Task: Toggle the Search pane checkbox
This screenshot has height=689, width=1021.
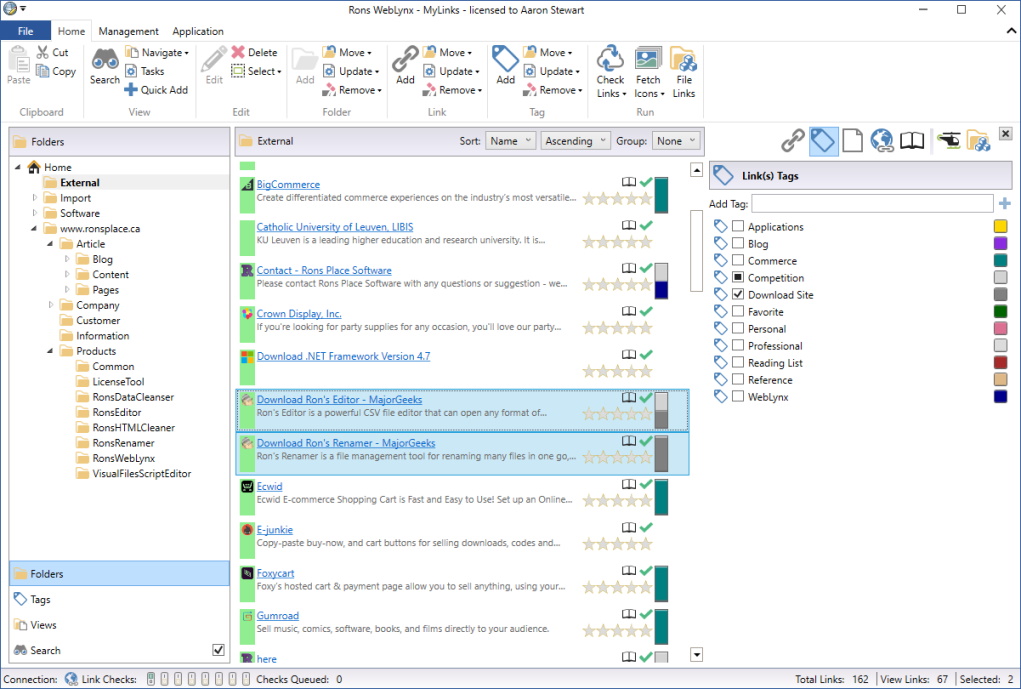Action: [x=218, y=650]
